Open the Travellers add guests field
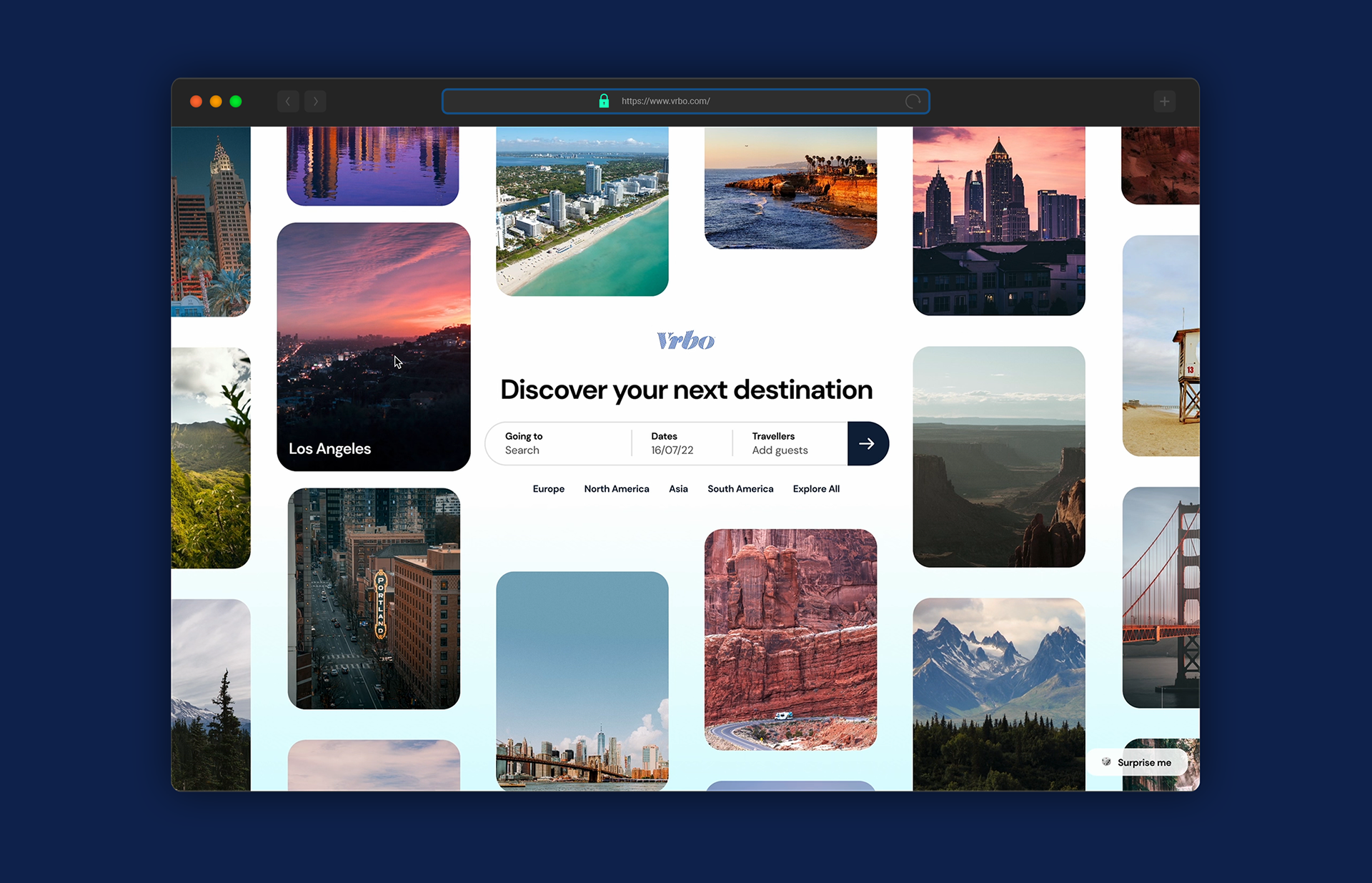This screenshot has height=883, width=1372. (x=786, y=443)
